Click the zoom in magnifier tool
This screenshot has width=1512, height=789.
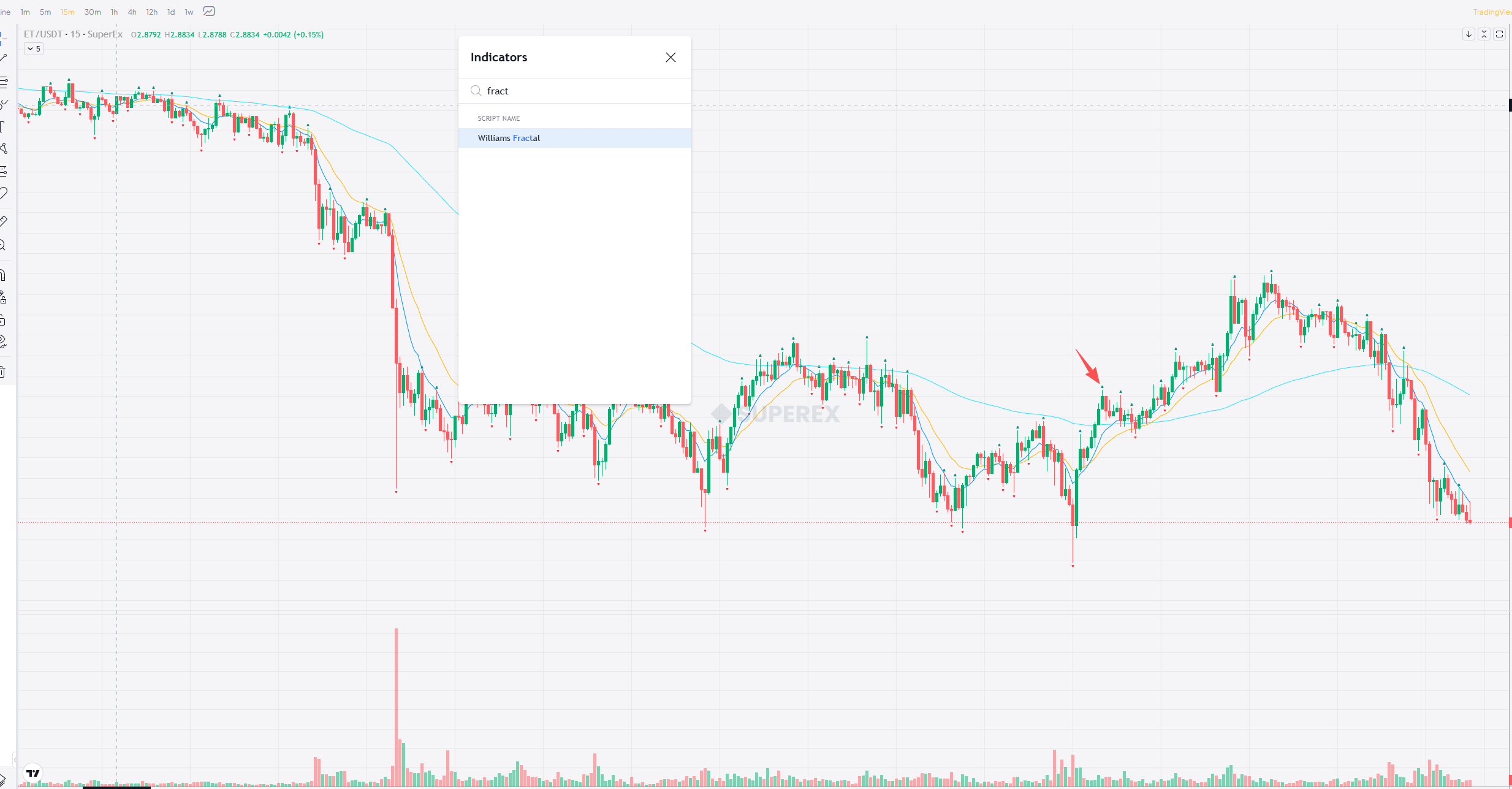pos(3,246)
